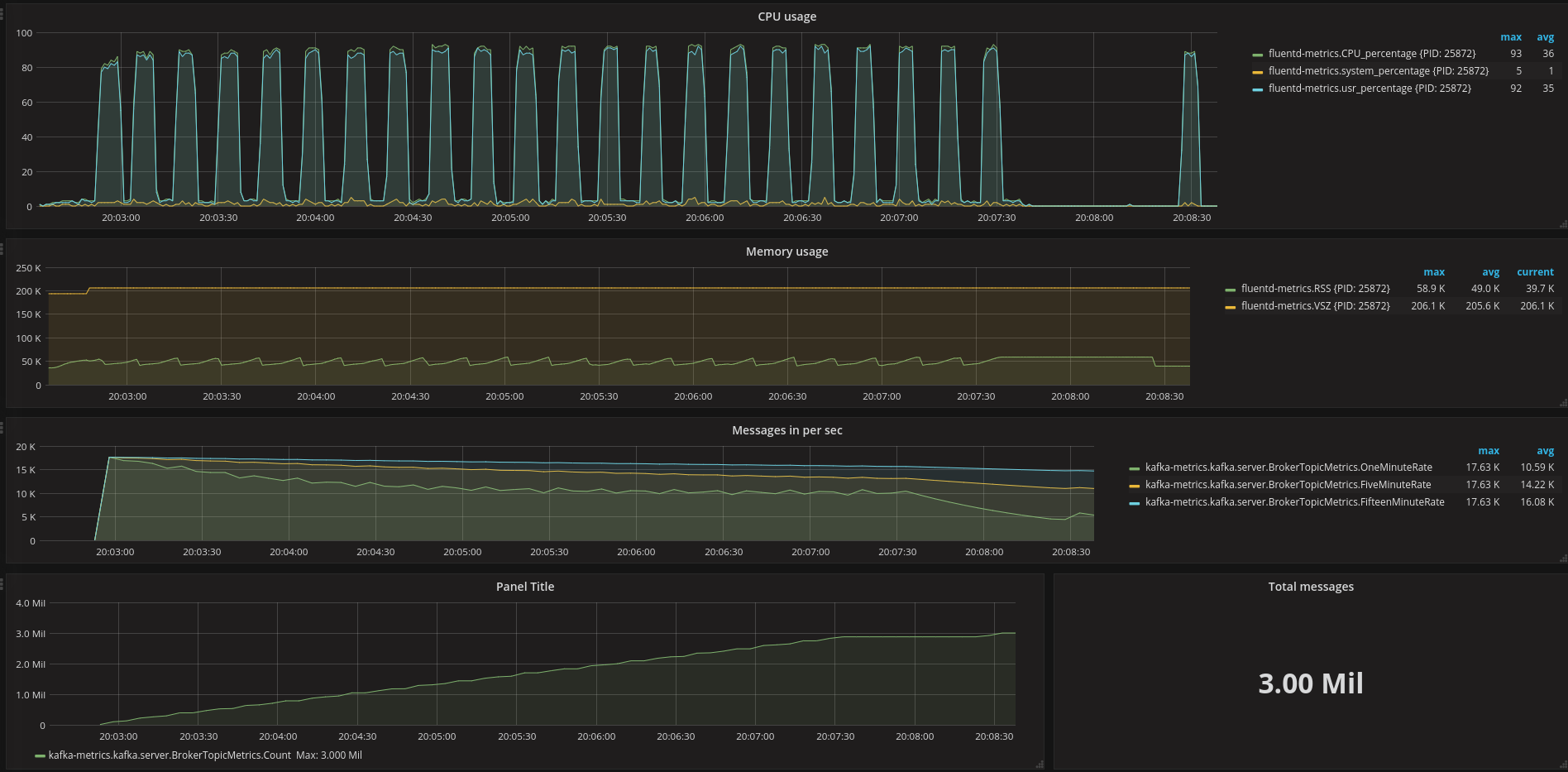Click the blue swatch for FifteenMinuteRate series
1568x772 pixels.
pos(1135,503)
